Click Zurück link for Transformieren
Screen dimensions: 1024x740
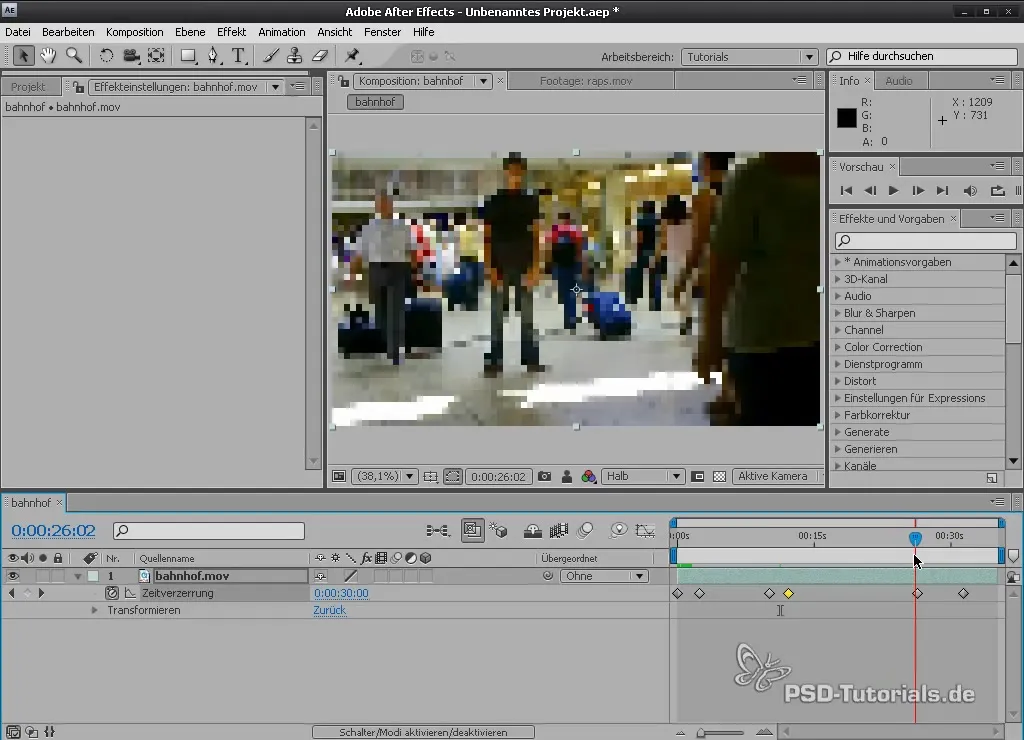tap(330, 610)
